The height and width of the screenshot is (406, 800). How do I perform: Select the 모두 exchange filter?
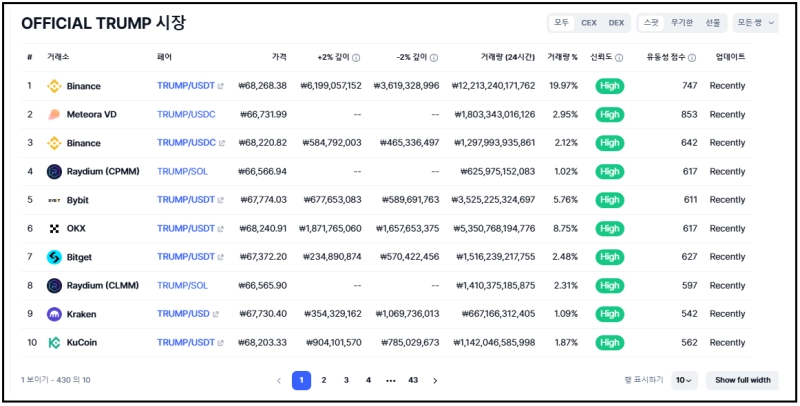[x=562, y=23]
